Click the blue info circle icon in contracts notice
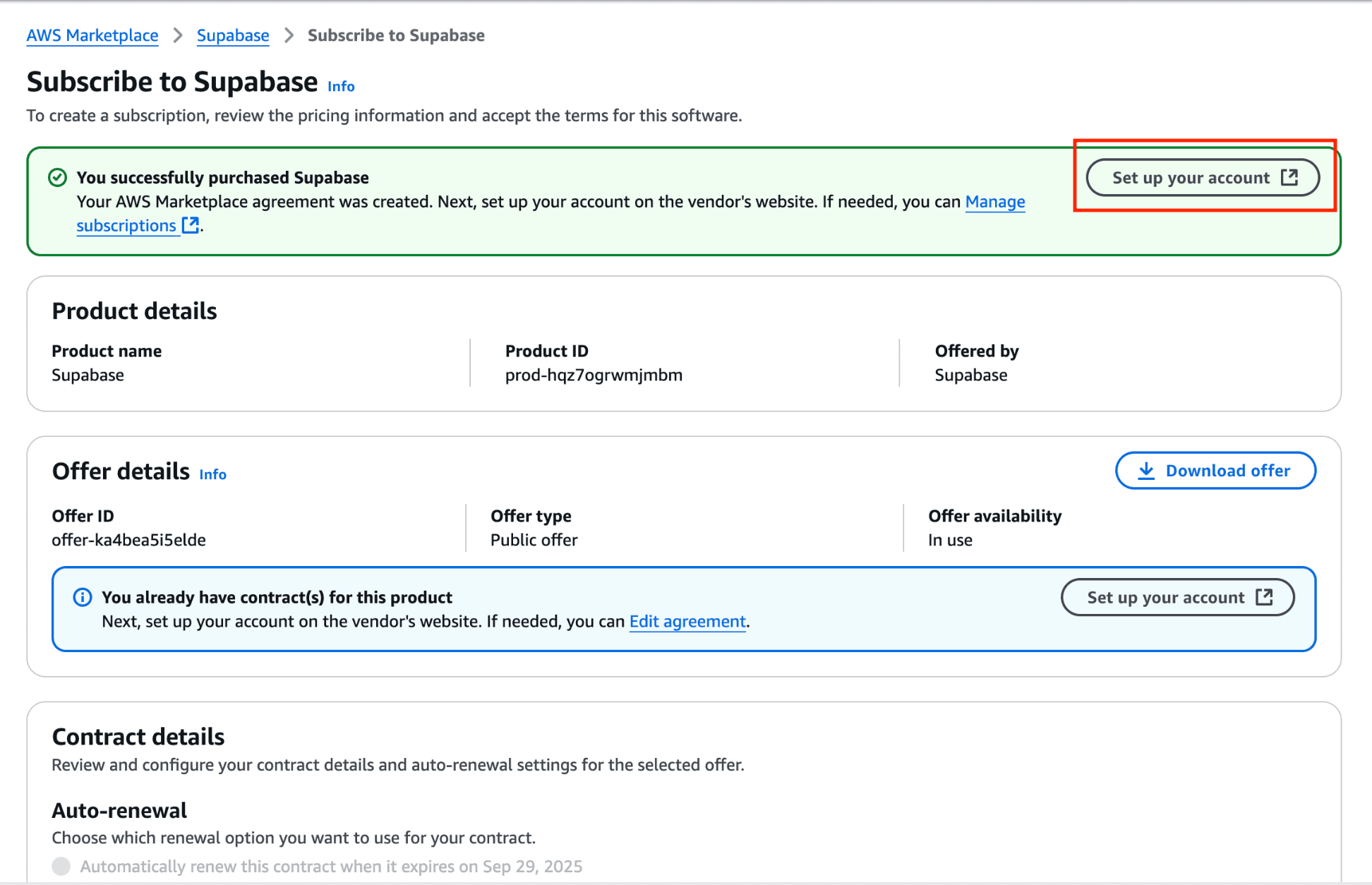 (x=83, y=598)
